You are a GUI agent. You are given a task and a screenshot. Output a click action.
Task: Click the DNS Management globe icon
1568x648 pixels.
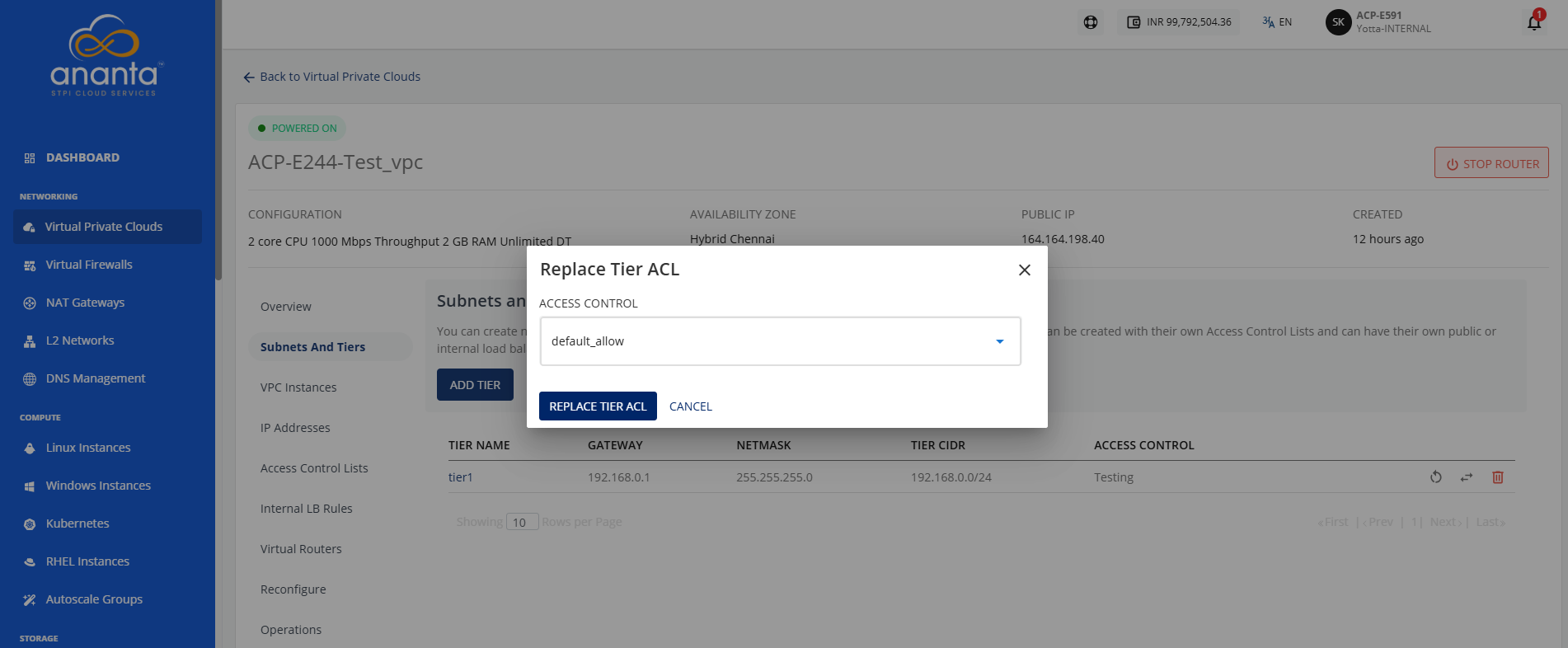(30, 379)
